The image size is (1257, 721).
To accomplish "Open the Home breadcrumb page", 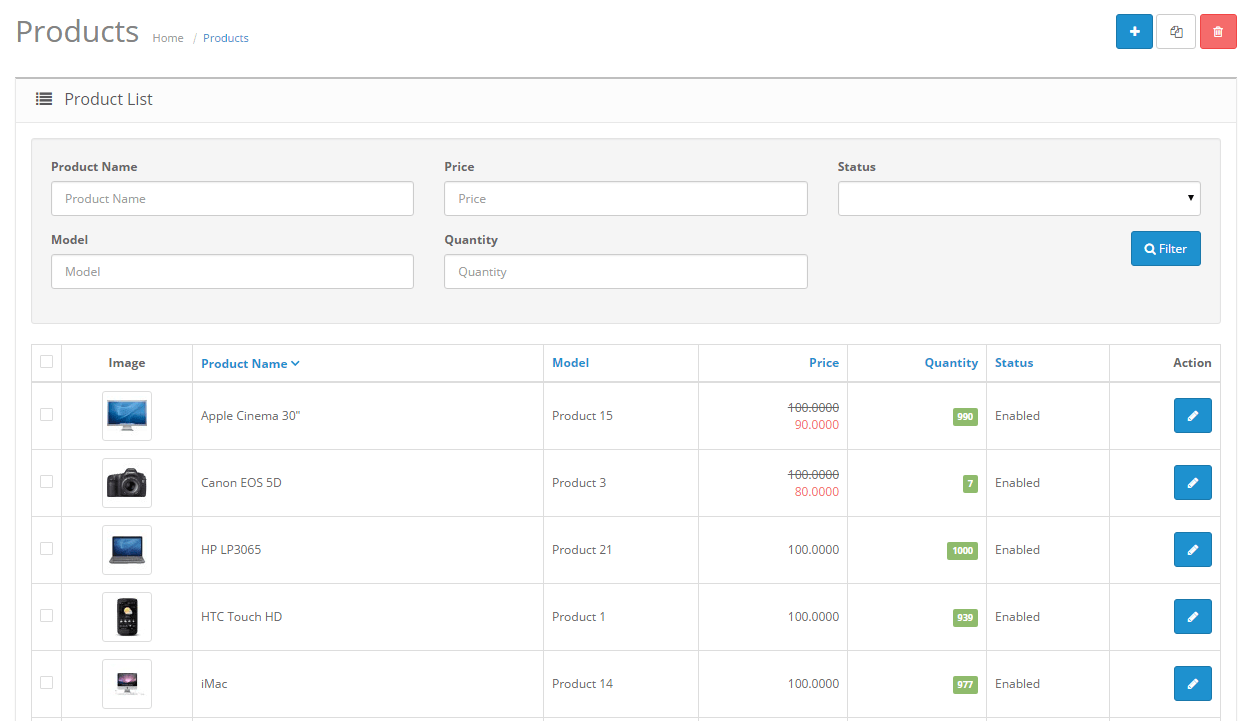I will coord(167,37).
